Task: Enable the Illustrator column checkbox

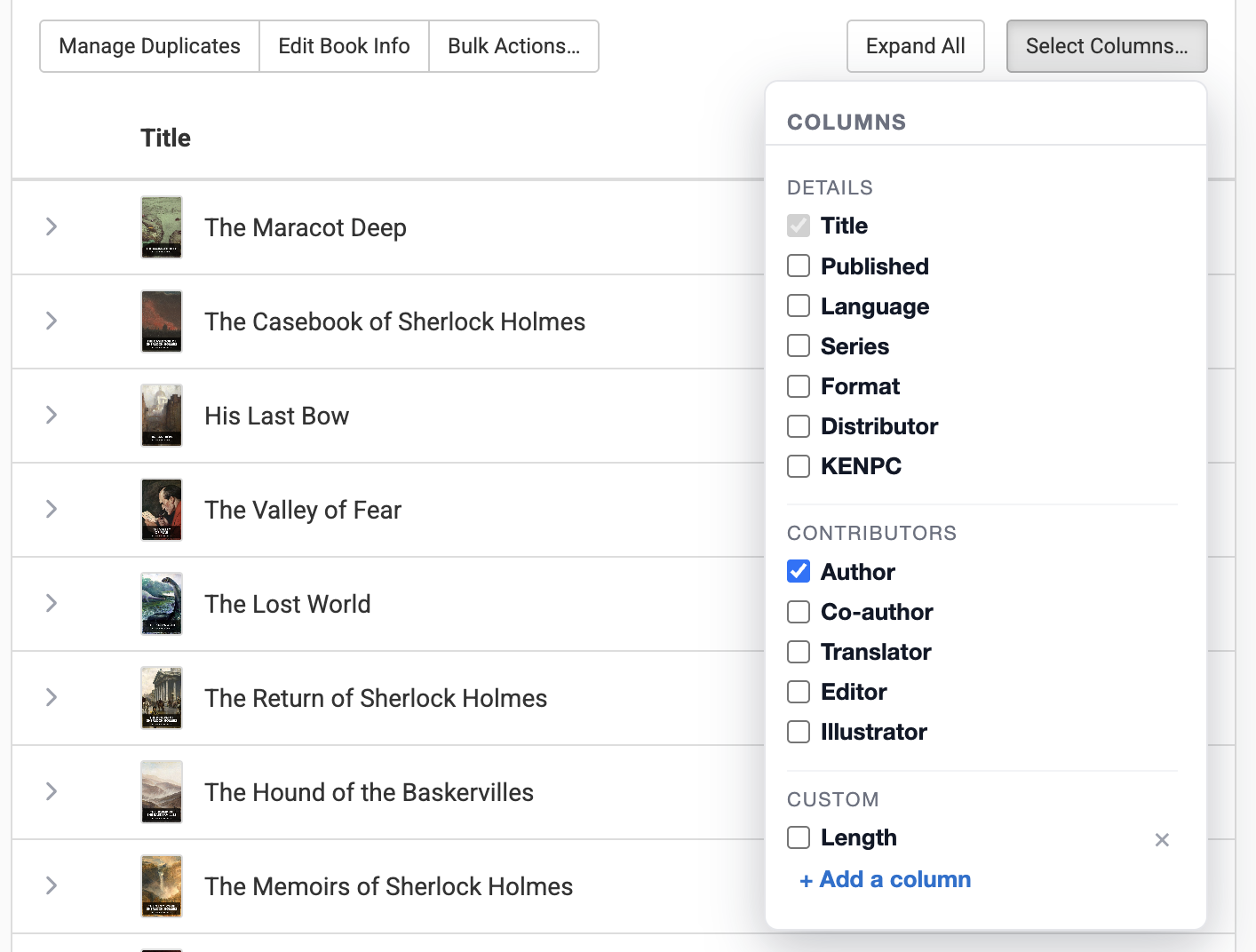Action: click(799, 732)
